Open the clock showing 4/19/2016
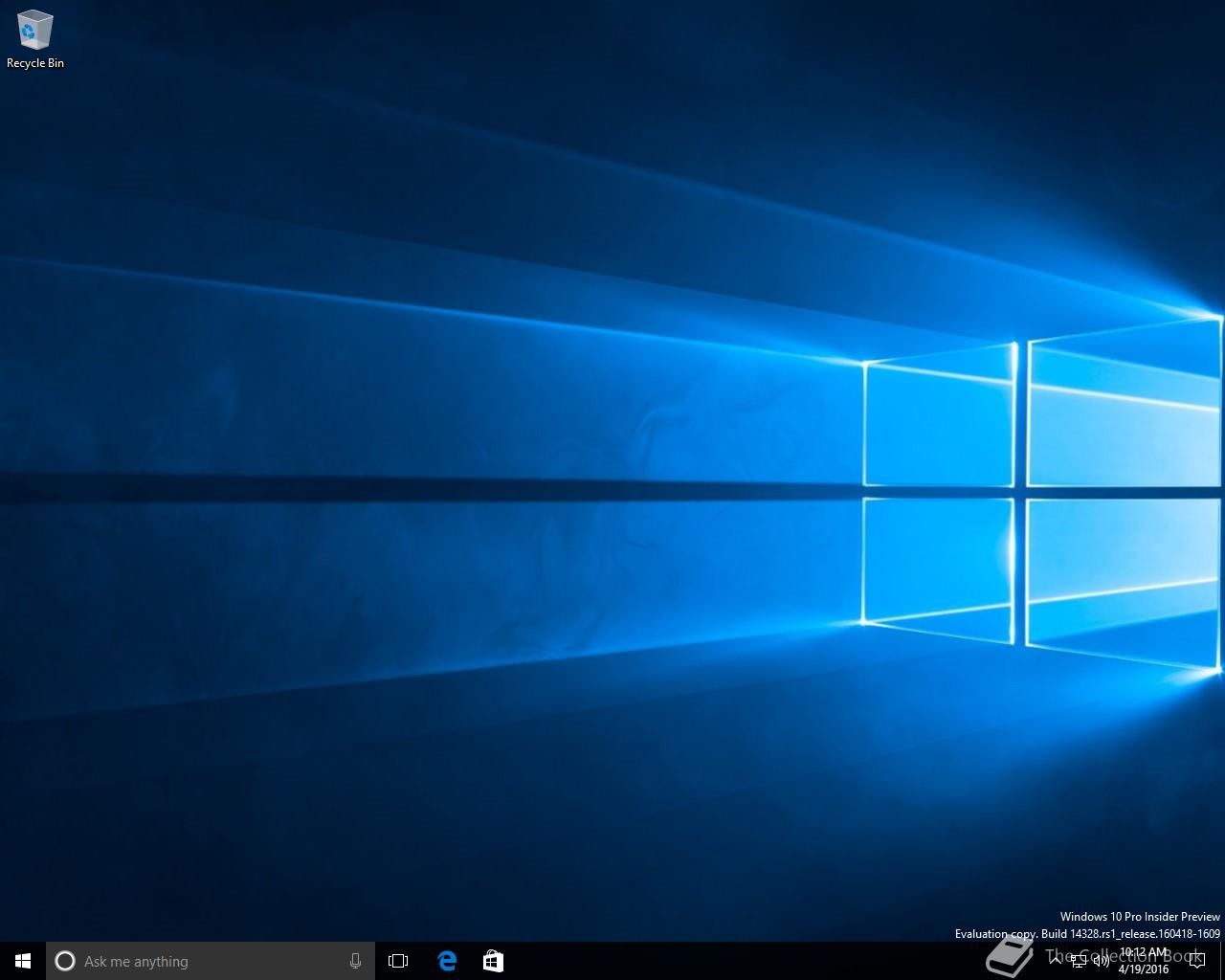 coord(1144,961)
